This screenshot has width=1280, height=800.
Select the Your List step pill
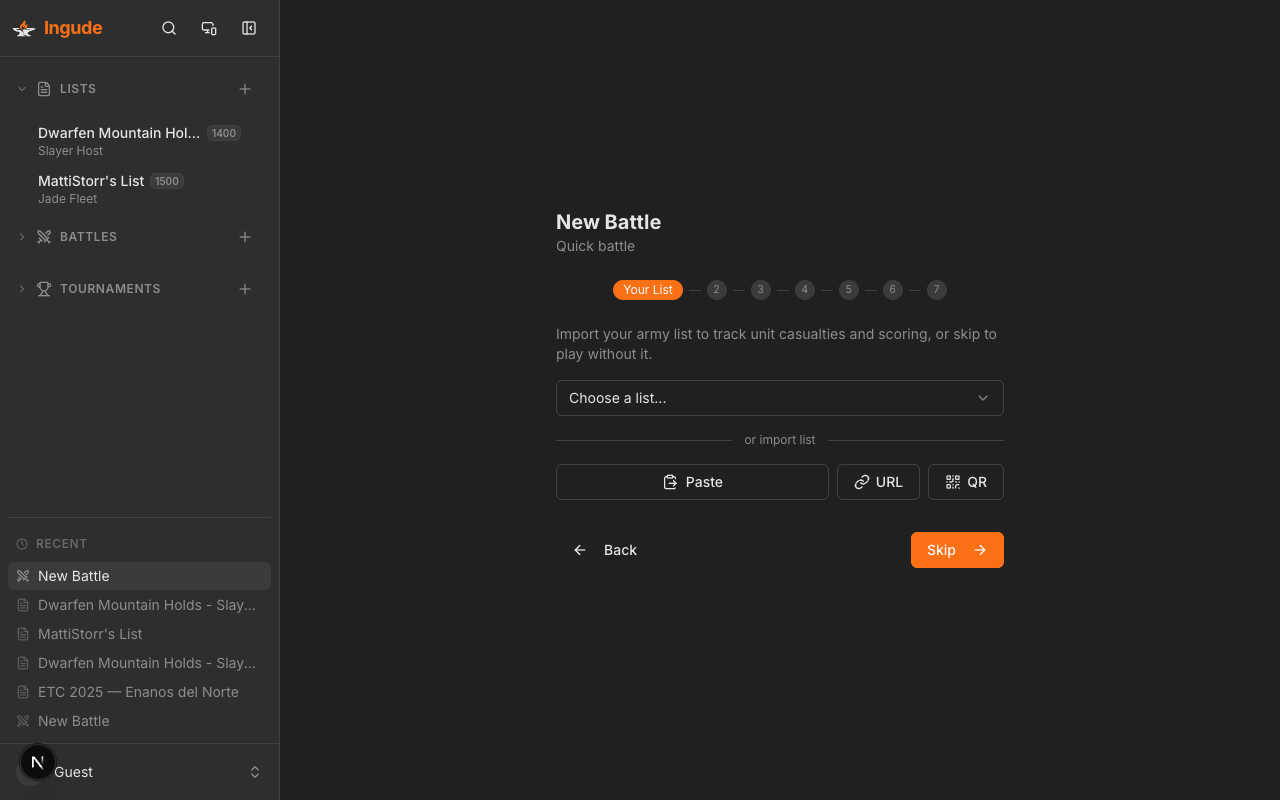click(x=648, y=290)
